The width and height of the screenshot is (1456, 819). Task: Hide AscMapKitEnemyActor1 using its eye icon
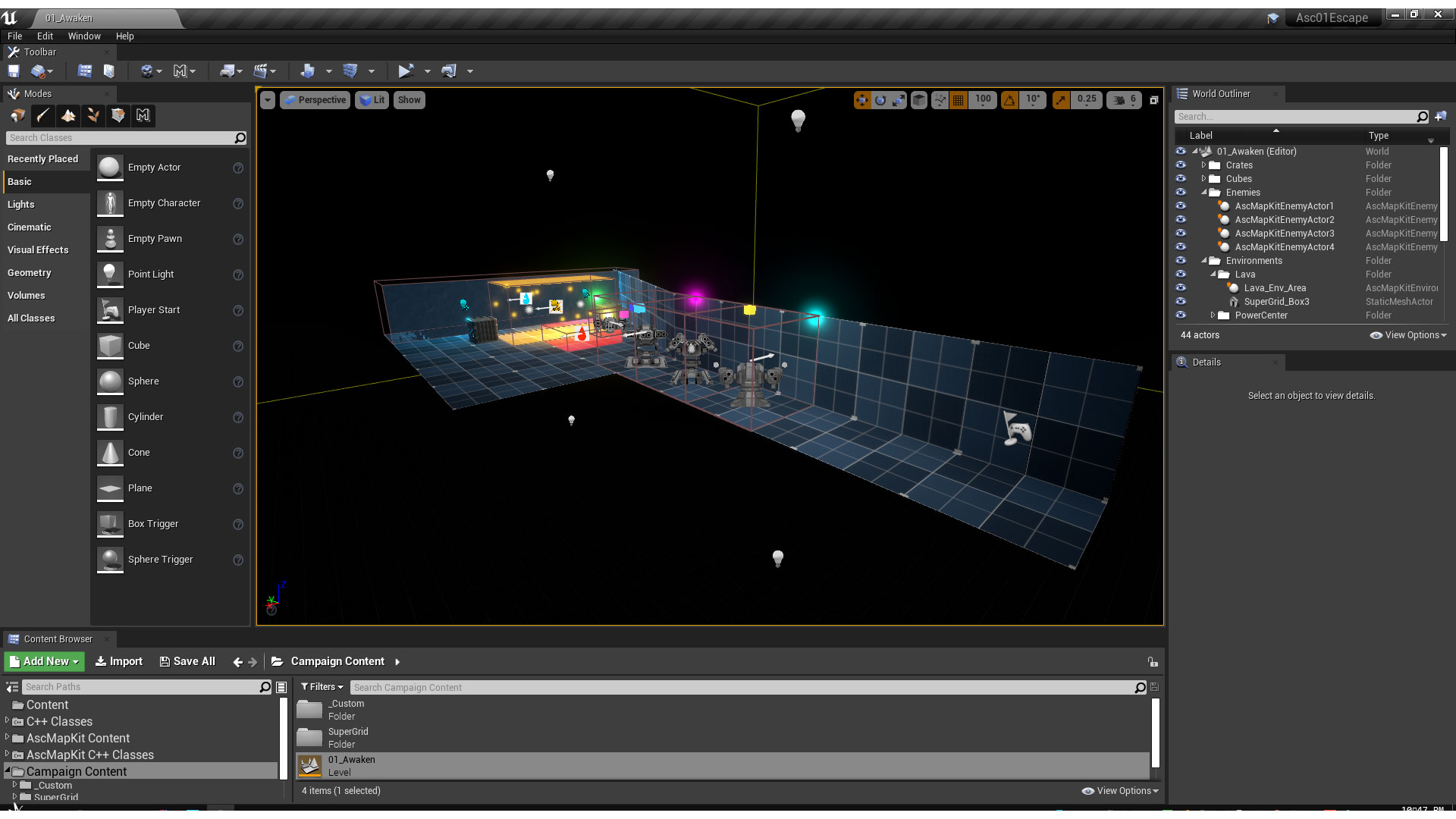click(1181, 206)
